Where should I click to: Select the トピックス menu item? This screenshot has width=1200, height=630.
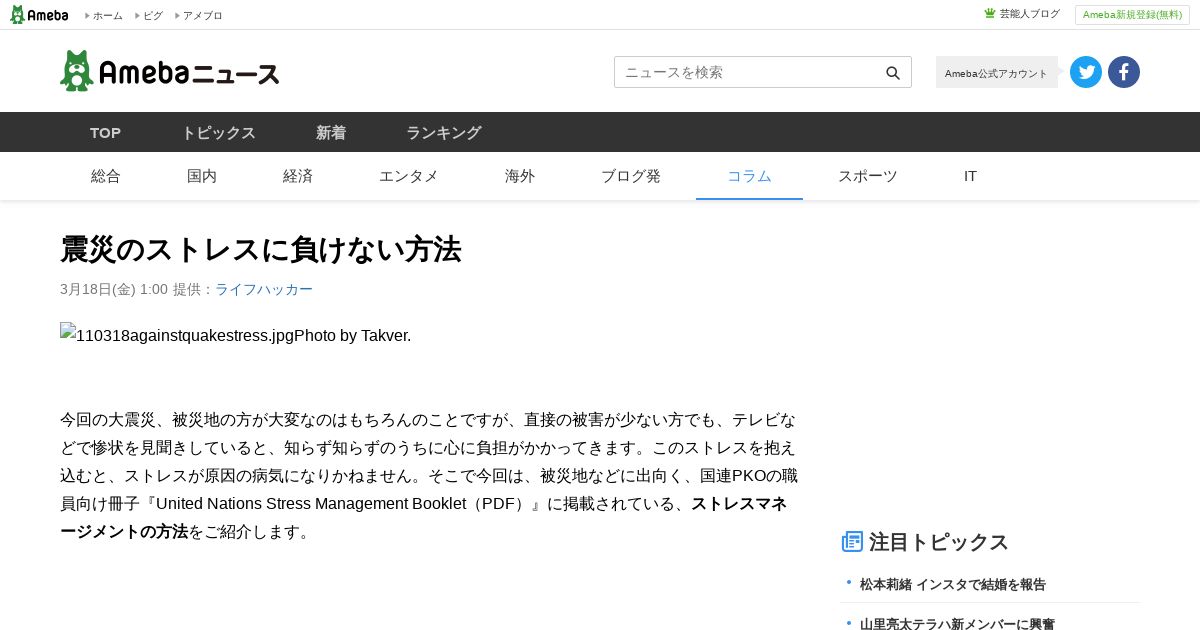tap(218, 132)
